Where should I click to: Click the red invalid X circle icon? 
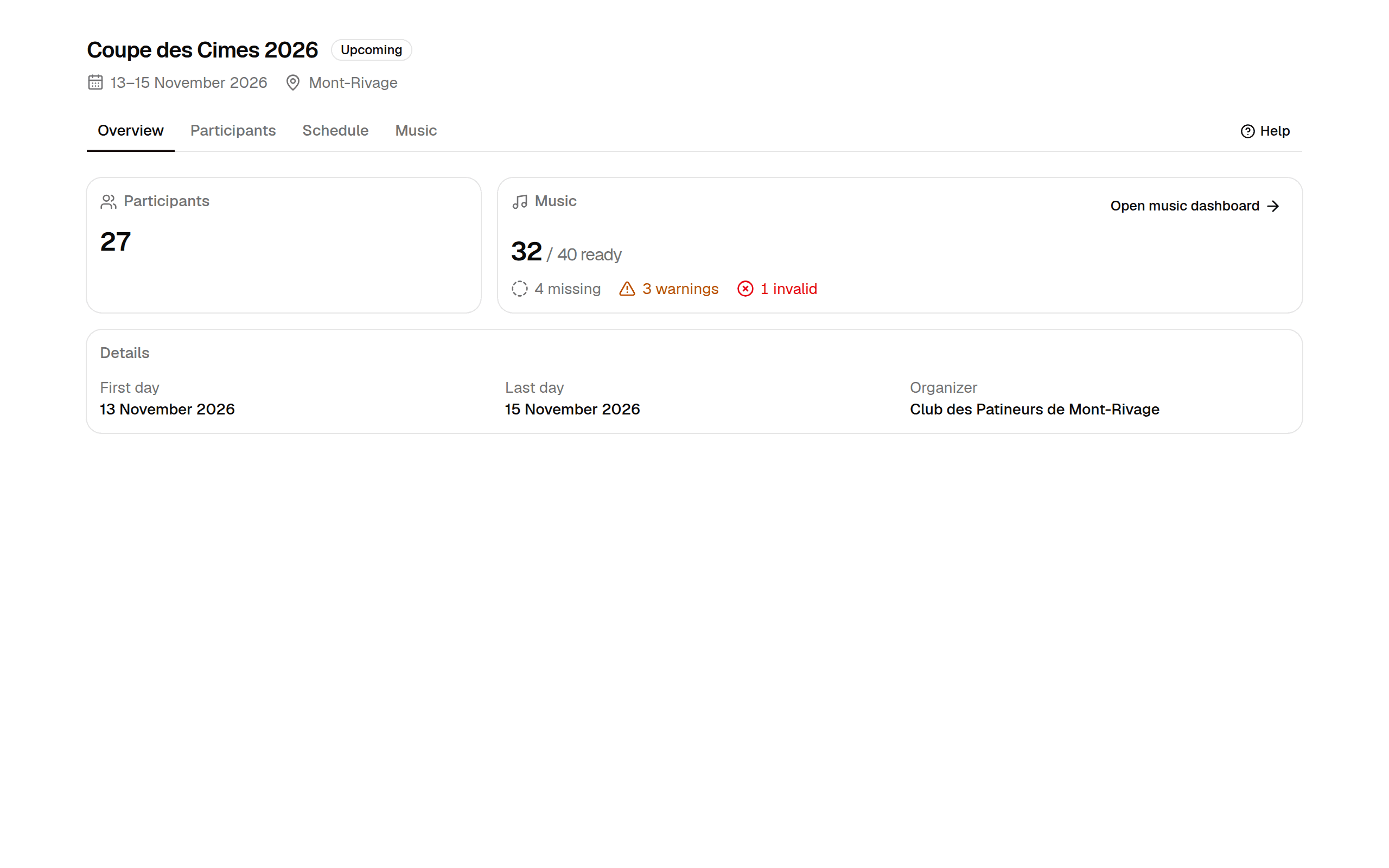pos(745,289)
